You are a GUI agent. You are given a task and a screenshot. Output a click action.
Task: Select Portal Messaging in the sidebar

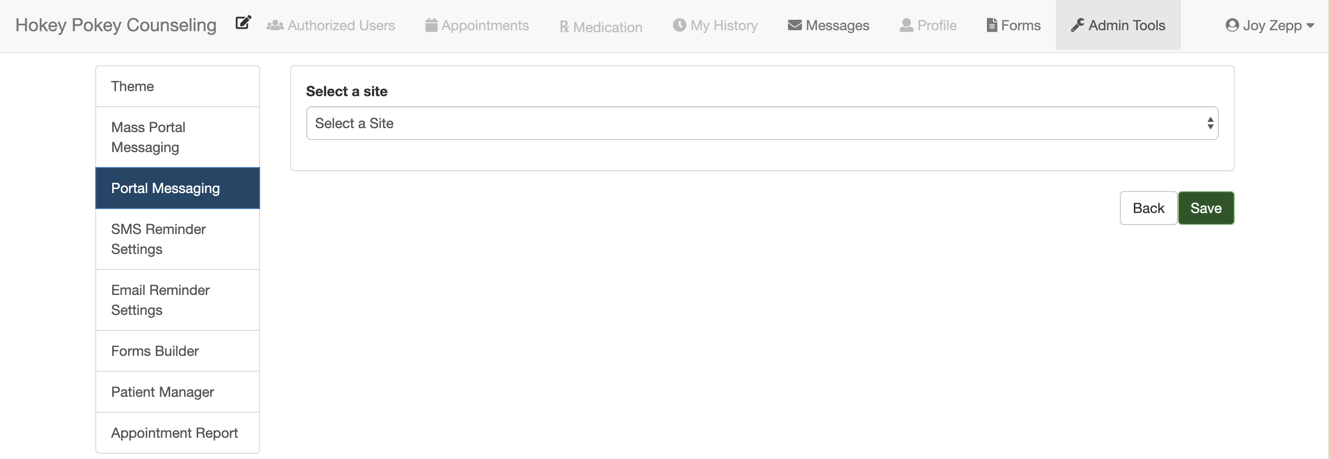178,188
